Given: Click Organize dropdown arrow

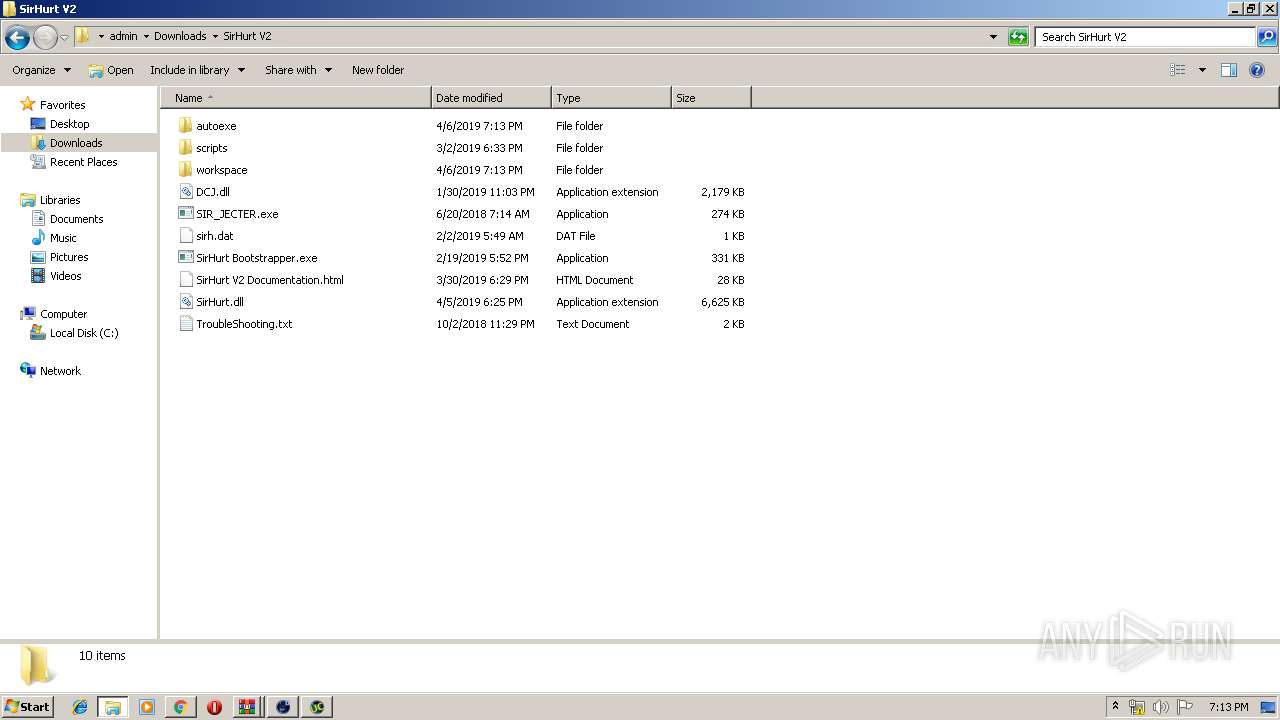Looking at the screenshot, I should point(67,70).
